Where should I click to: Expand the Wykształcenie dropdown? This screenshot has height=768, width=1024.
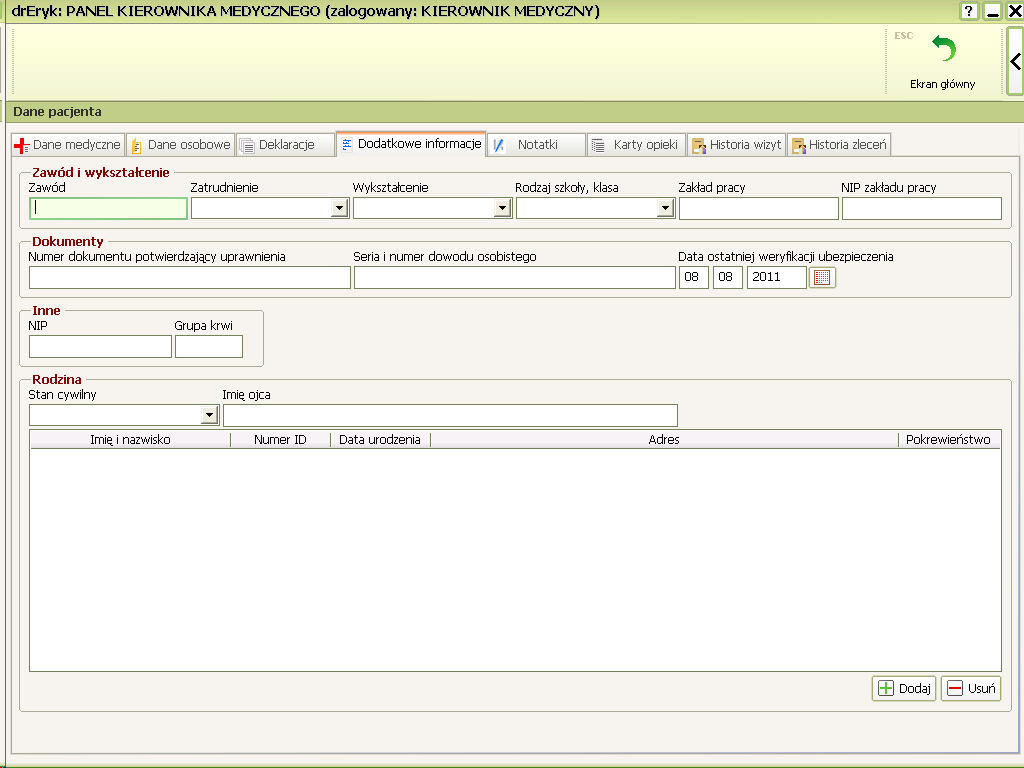coord(502,208)
